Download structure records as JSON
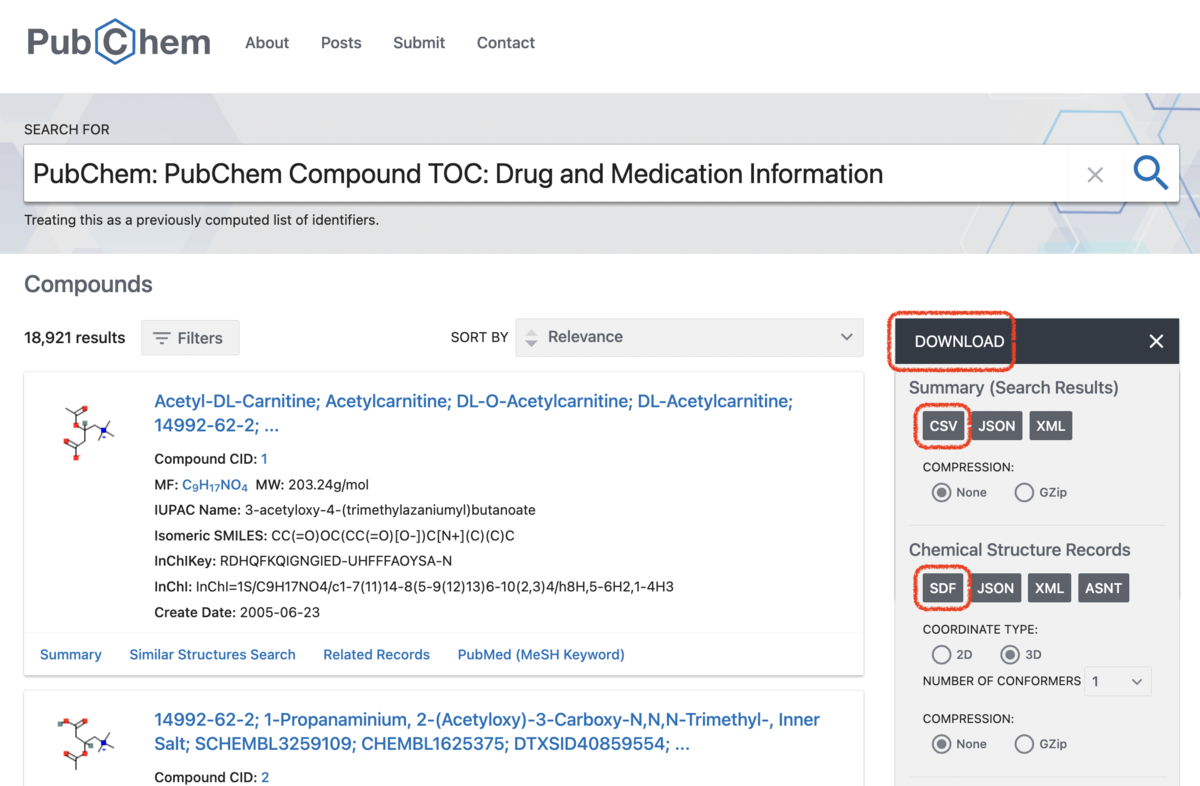This screenshot has width=1200, height=786. pos(995,588)
